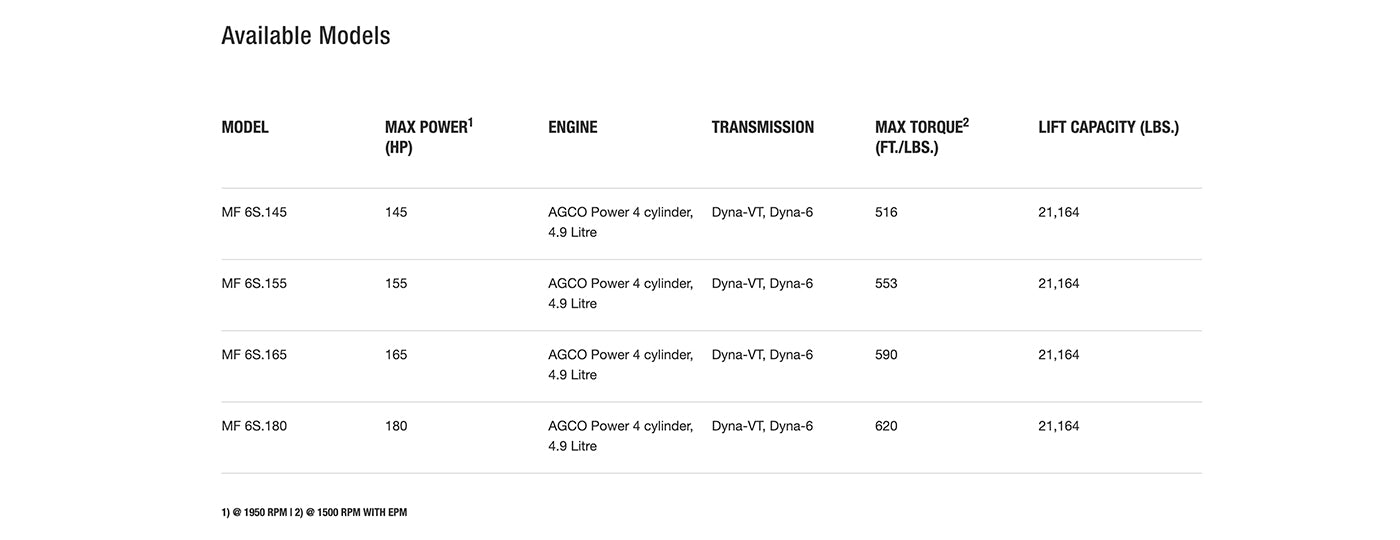Viewport: 1400px width, 540px height.
Task: Click the 516 max torque value
Action: point(886,212)
